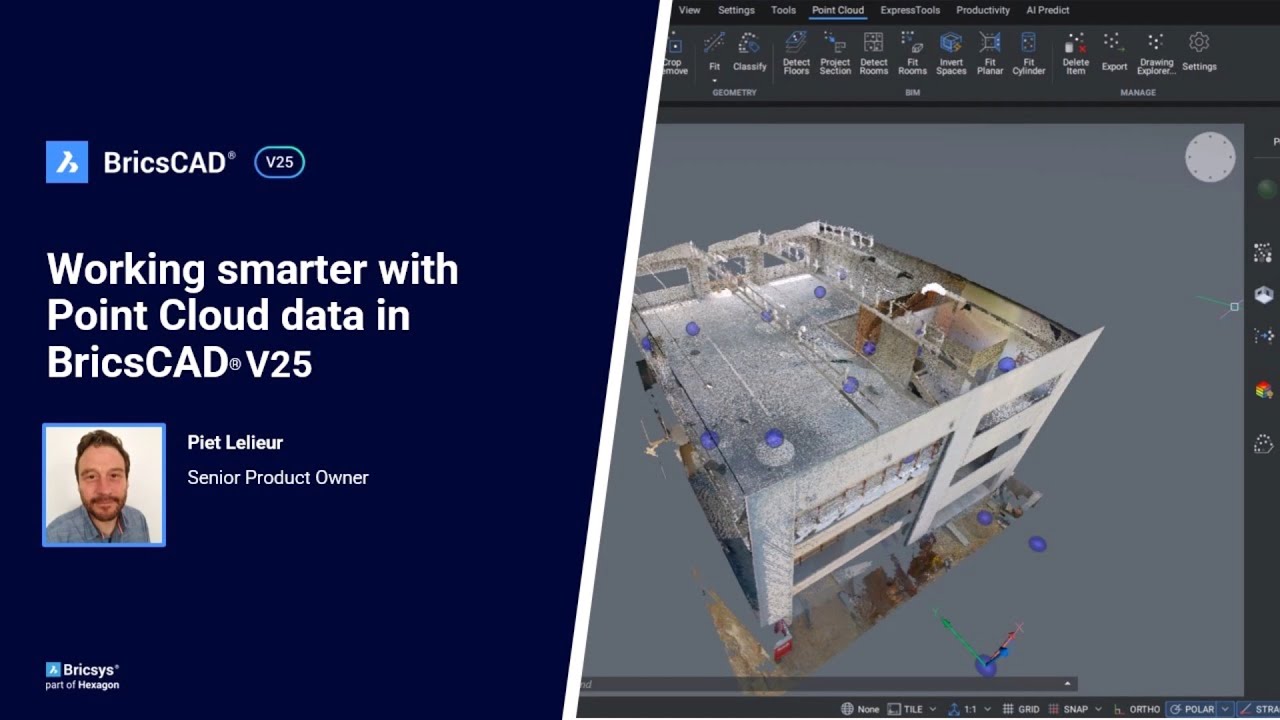Click the Project Section tool
The width and height of the screenshot is (1280, 720).
(835, 53)
